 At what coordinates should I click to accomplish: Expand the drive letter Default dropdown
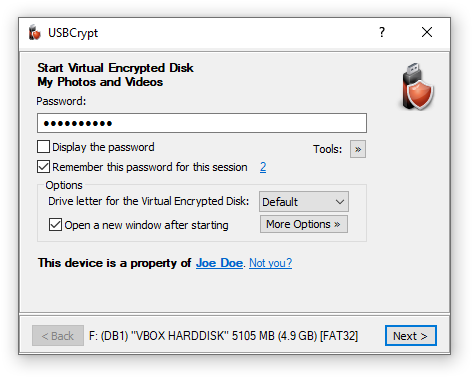(304, 202)
